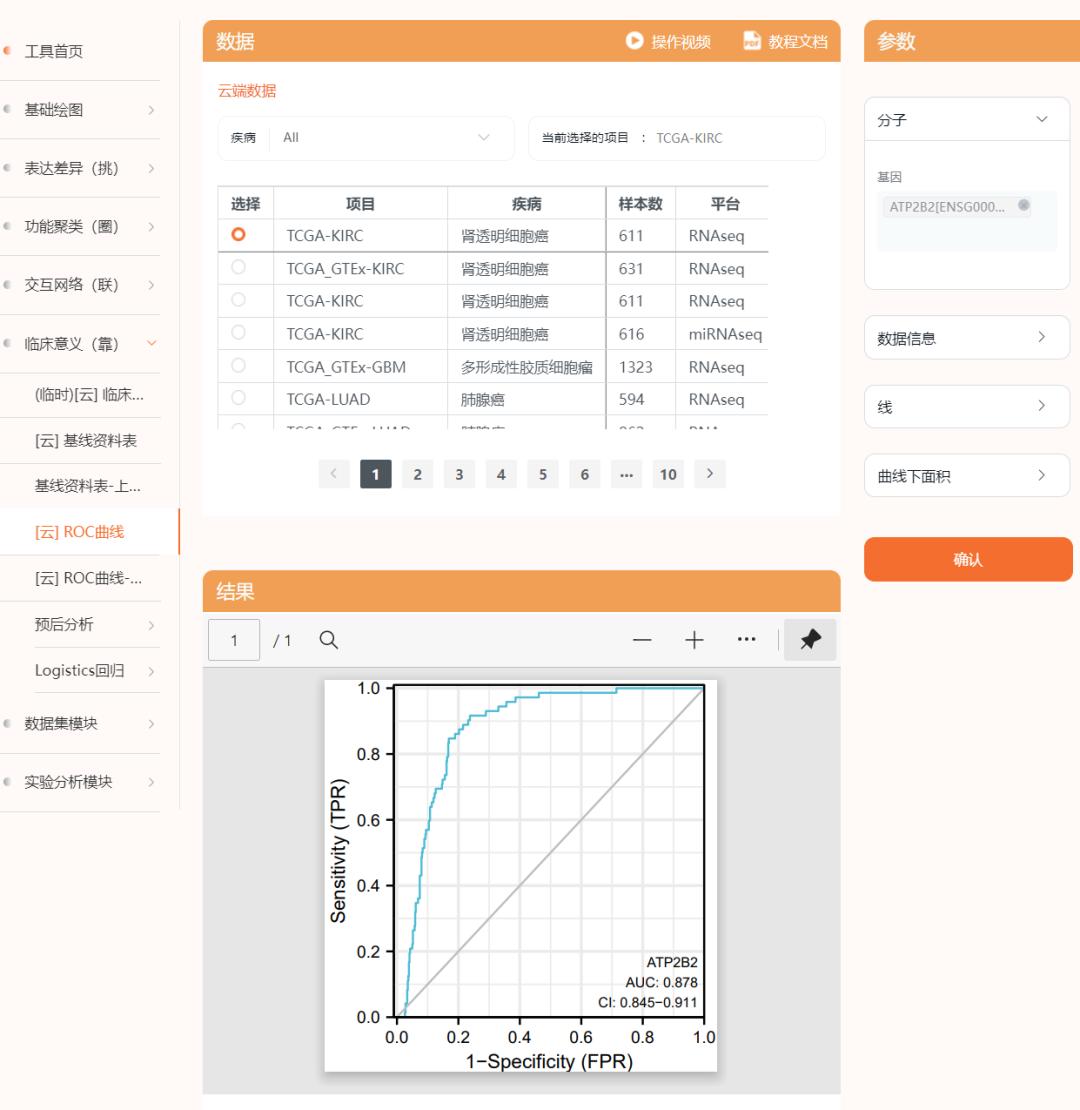Go to page 2 of projects
1080x1110 pixels.
click(x=418, y=474)
